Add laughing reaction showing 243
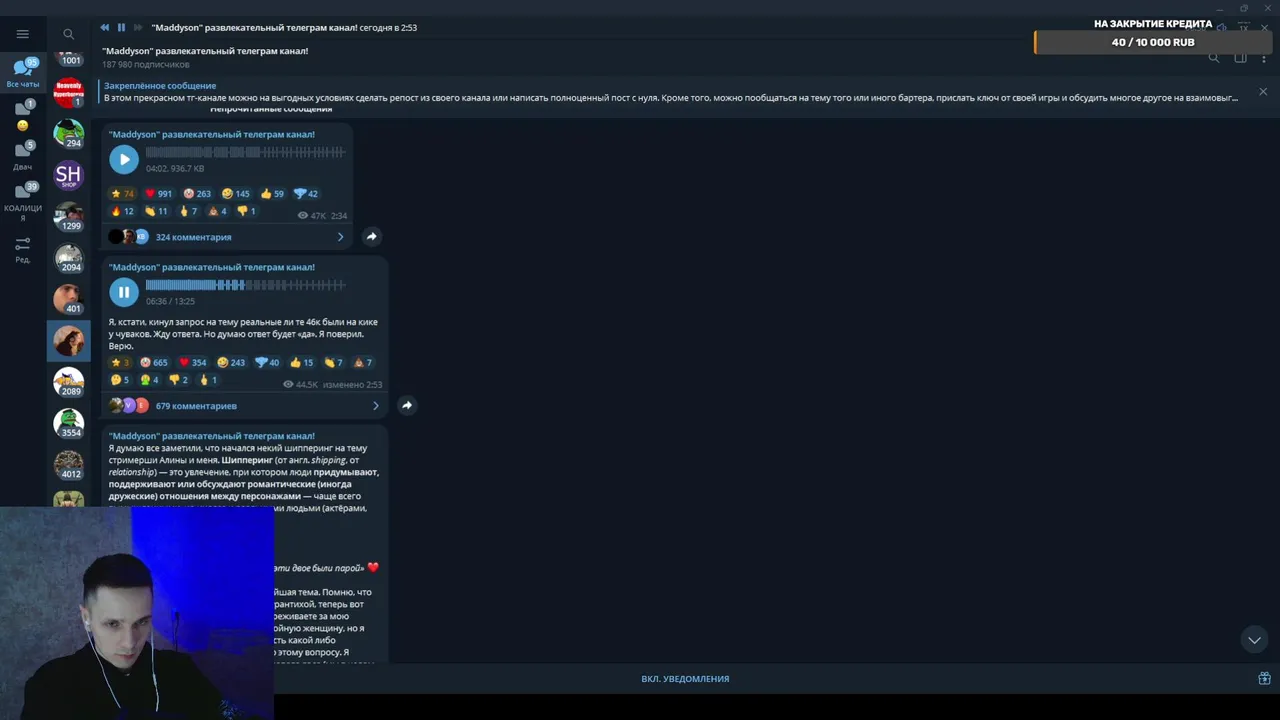 click(x=232, y=363)
